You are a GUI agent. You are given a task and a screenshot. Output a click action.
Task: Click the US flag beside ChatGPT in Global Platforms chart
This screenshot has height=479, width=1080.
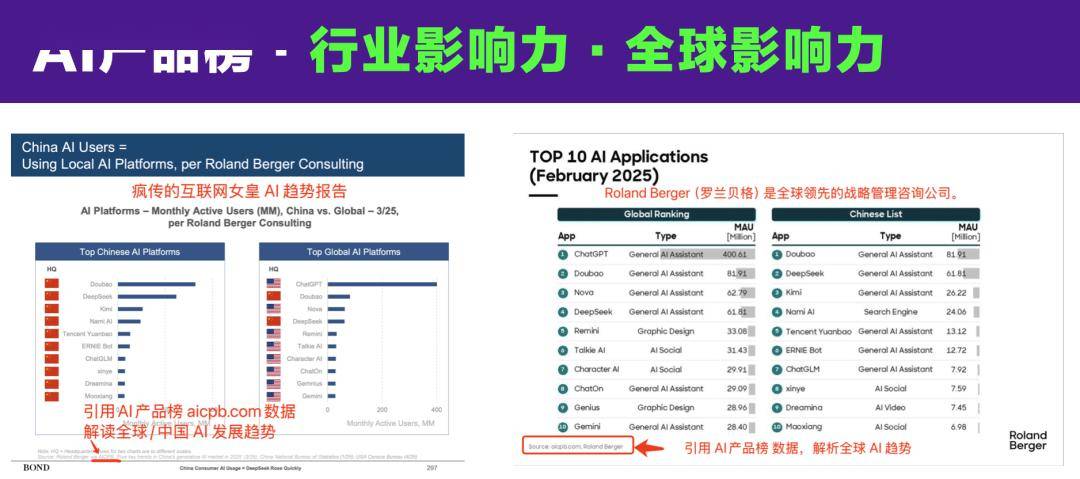pyautogui.click(x=273, y=284)
